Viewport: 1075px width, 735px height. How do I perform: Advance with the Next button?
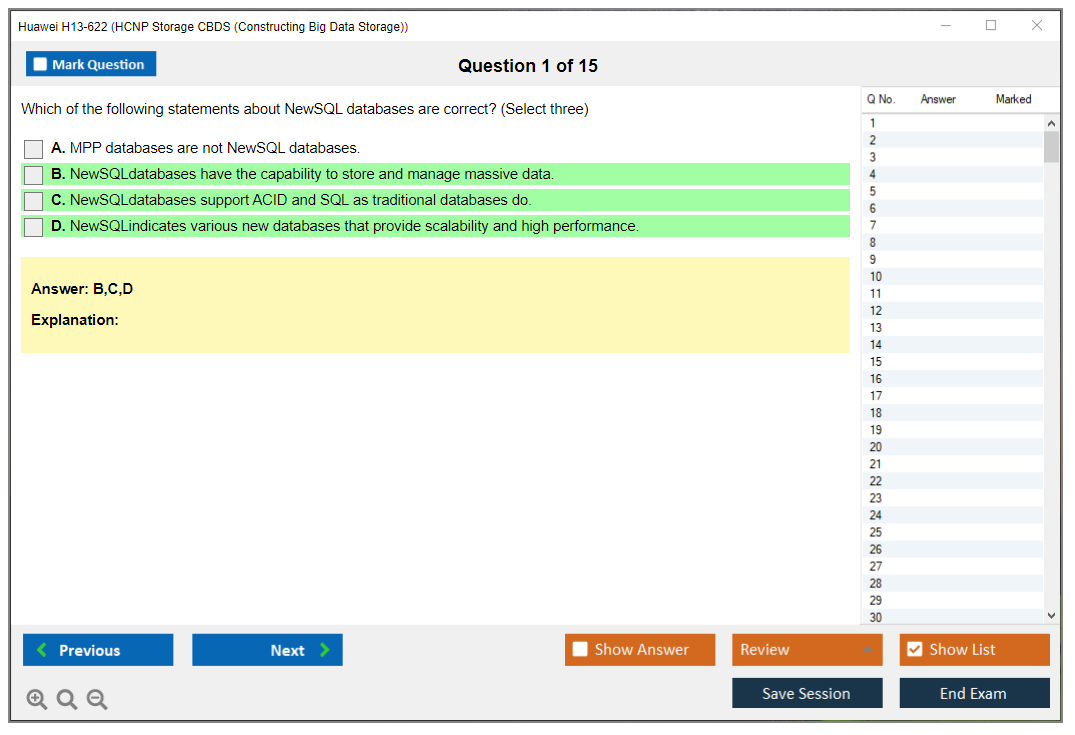pos(267,650)
